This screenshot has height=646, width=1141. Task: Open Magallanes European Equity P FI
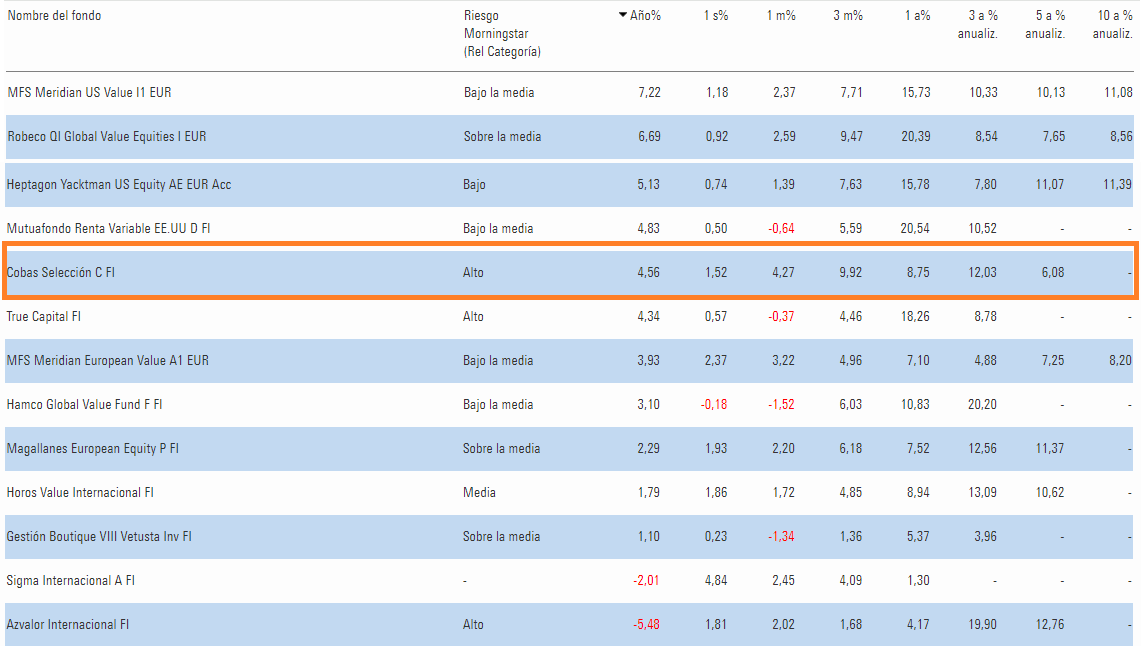[x=92, y=448]
